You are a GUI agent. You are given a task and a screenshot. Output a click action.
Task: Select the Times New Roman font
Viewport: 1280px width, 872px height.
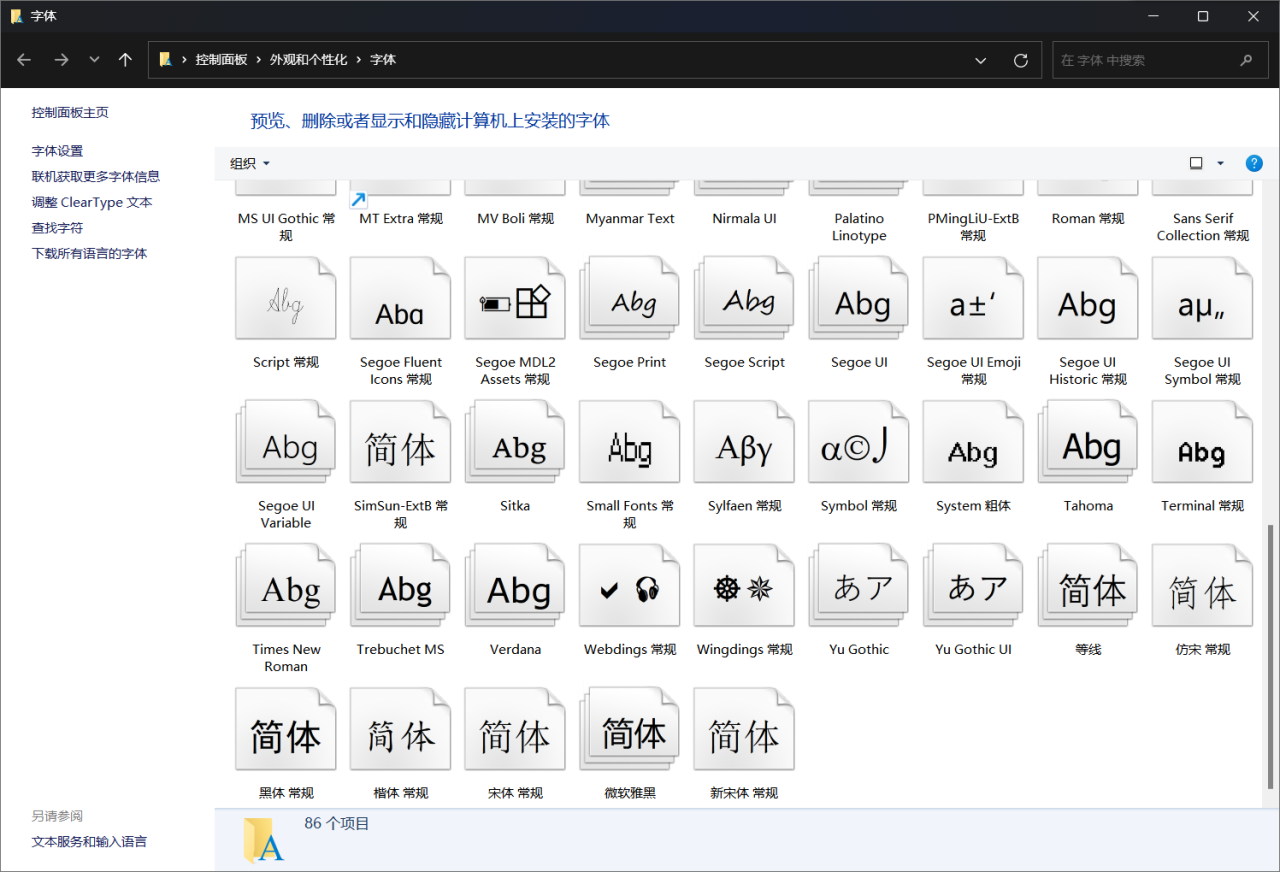pos(286,586)
